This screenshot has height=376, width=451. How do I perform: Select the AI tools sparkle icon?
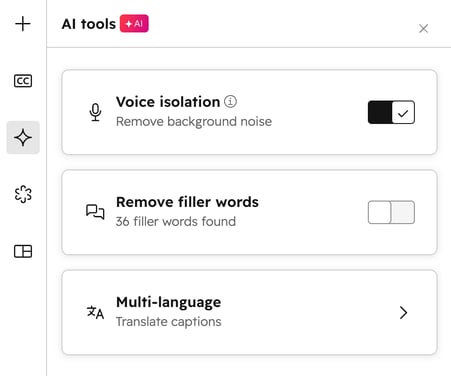pos(23,138)
